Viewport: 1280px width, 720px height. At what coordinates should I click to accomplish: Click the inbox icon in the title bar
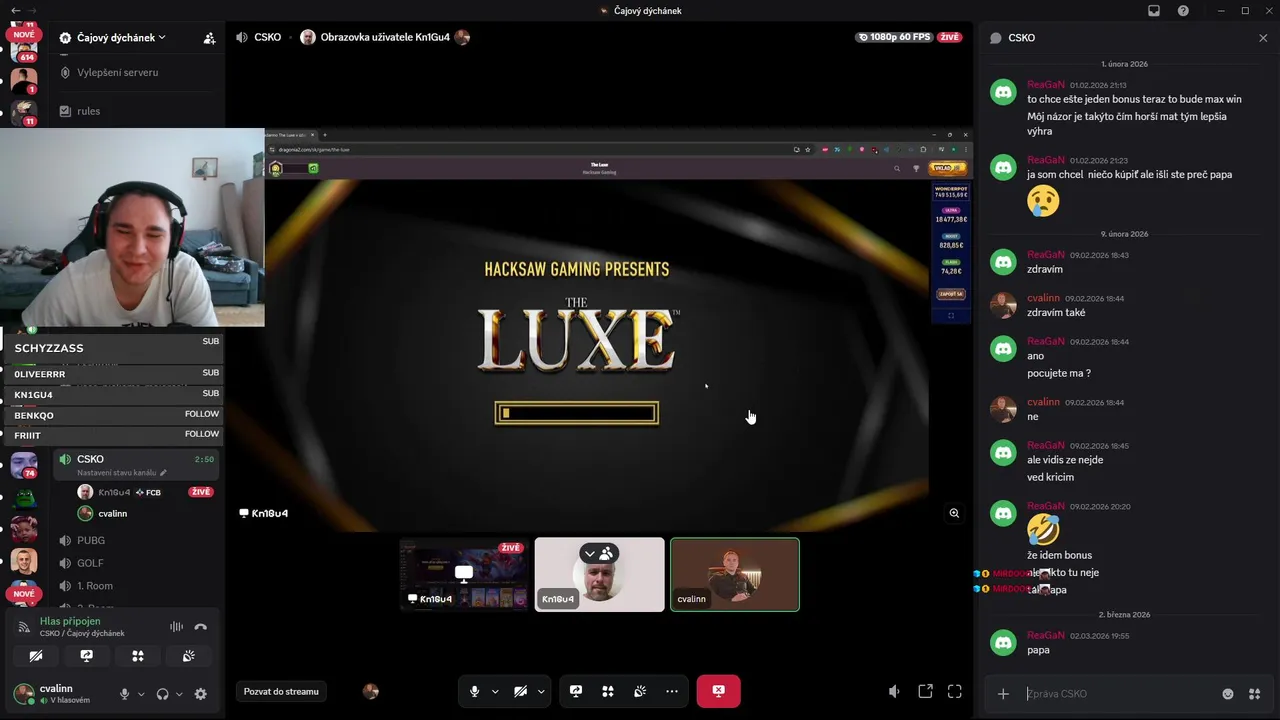tap(1154, 11)
